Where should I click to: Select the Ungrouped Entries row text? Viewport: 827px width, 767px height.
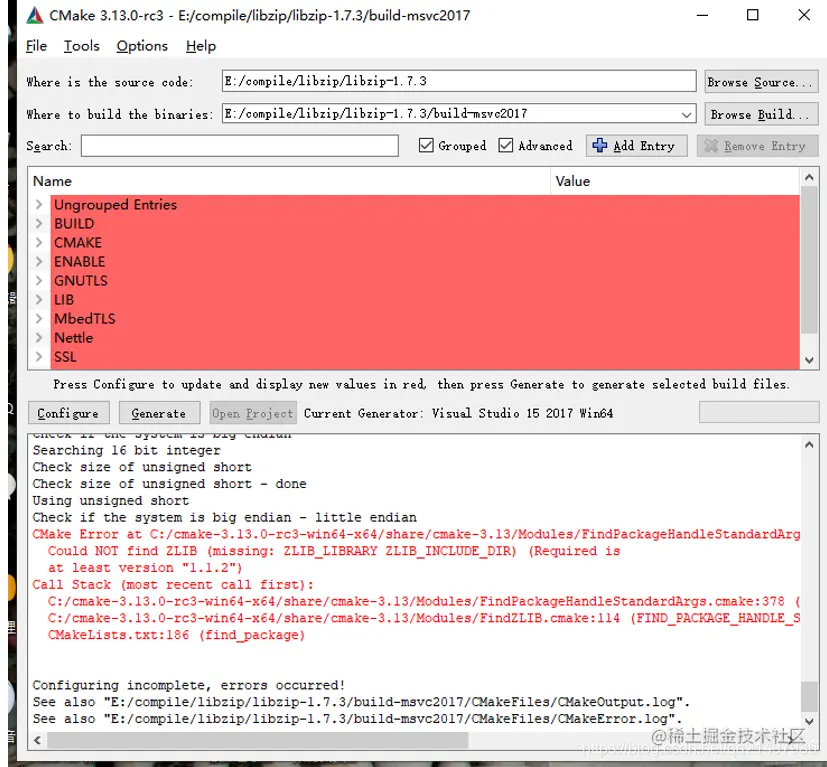pos(116,205)
